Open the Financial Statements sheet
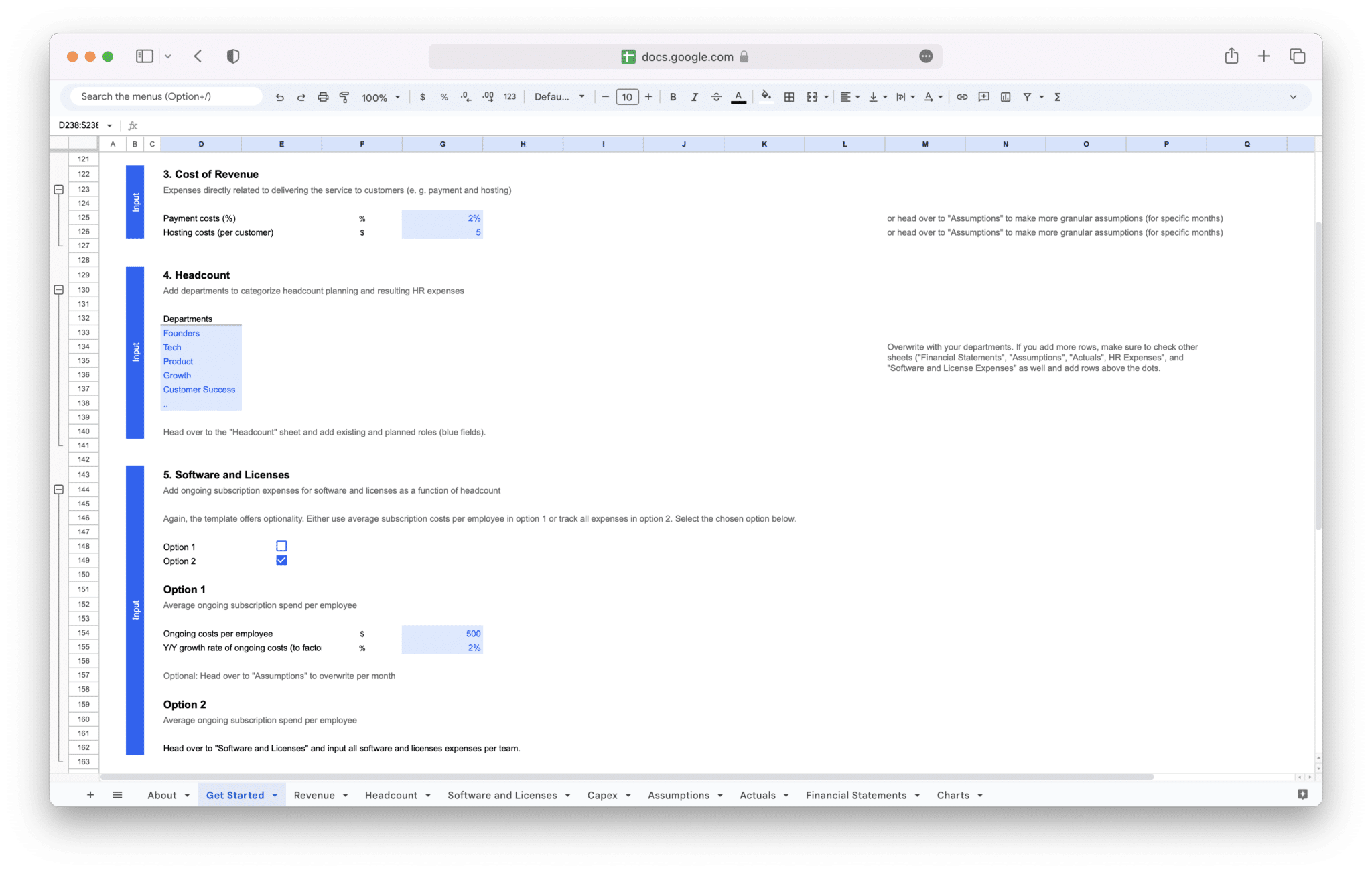1372x872 pixels. coord(856,795)
